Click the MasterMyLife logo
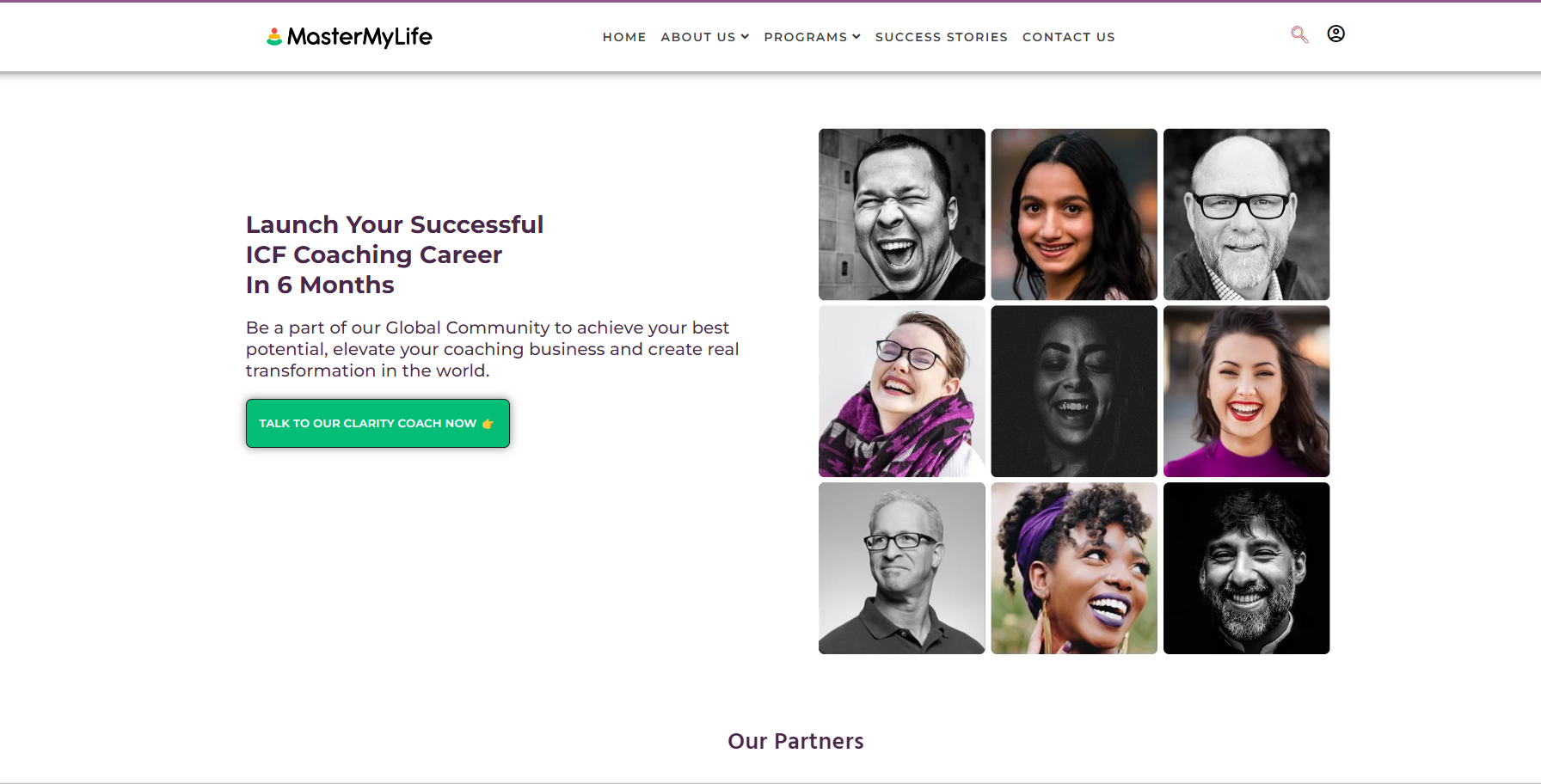Screen dimensions: 1541x784 [349, 37]
